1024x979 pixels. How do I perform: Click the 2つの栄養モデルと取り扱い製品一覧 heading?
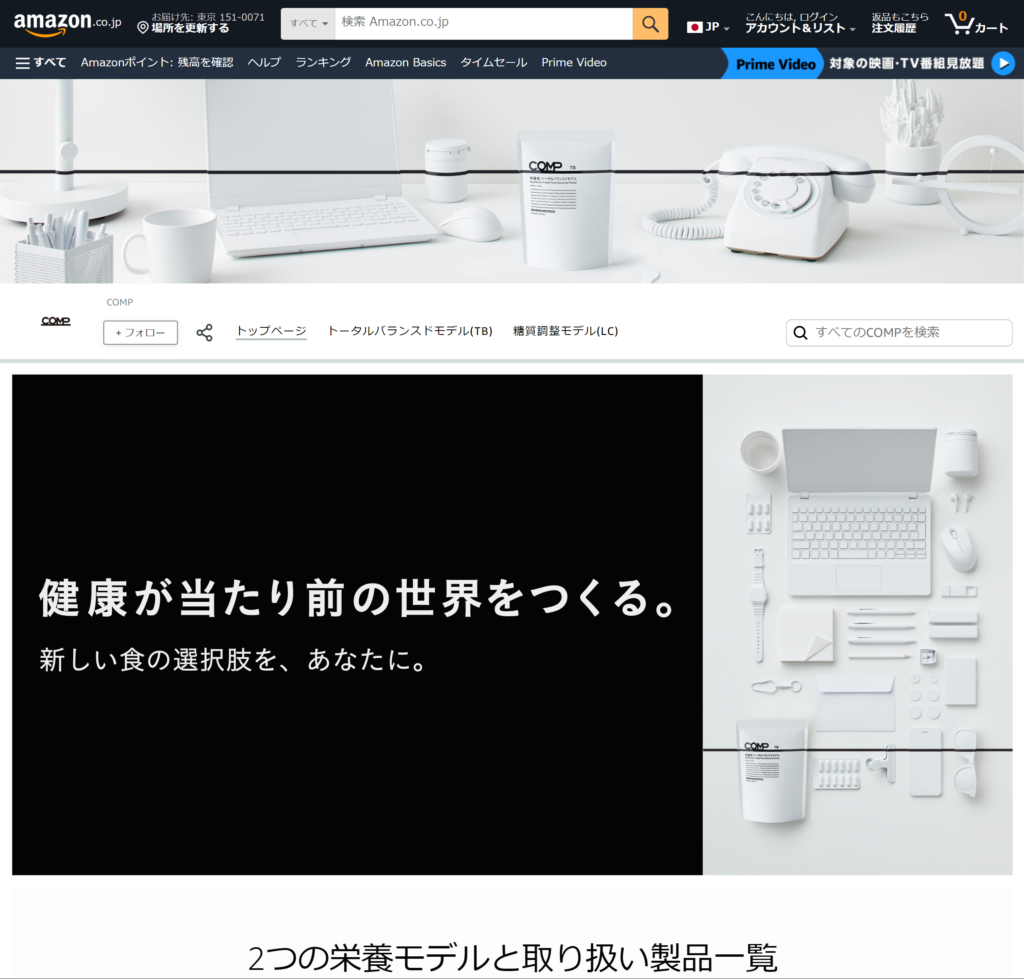(x=513, y=958)
